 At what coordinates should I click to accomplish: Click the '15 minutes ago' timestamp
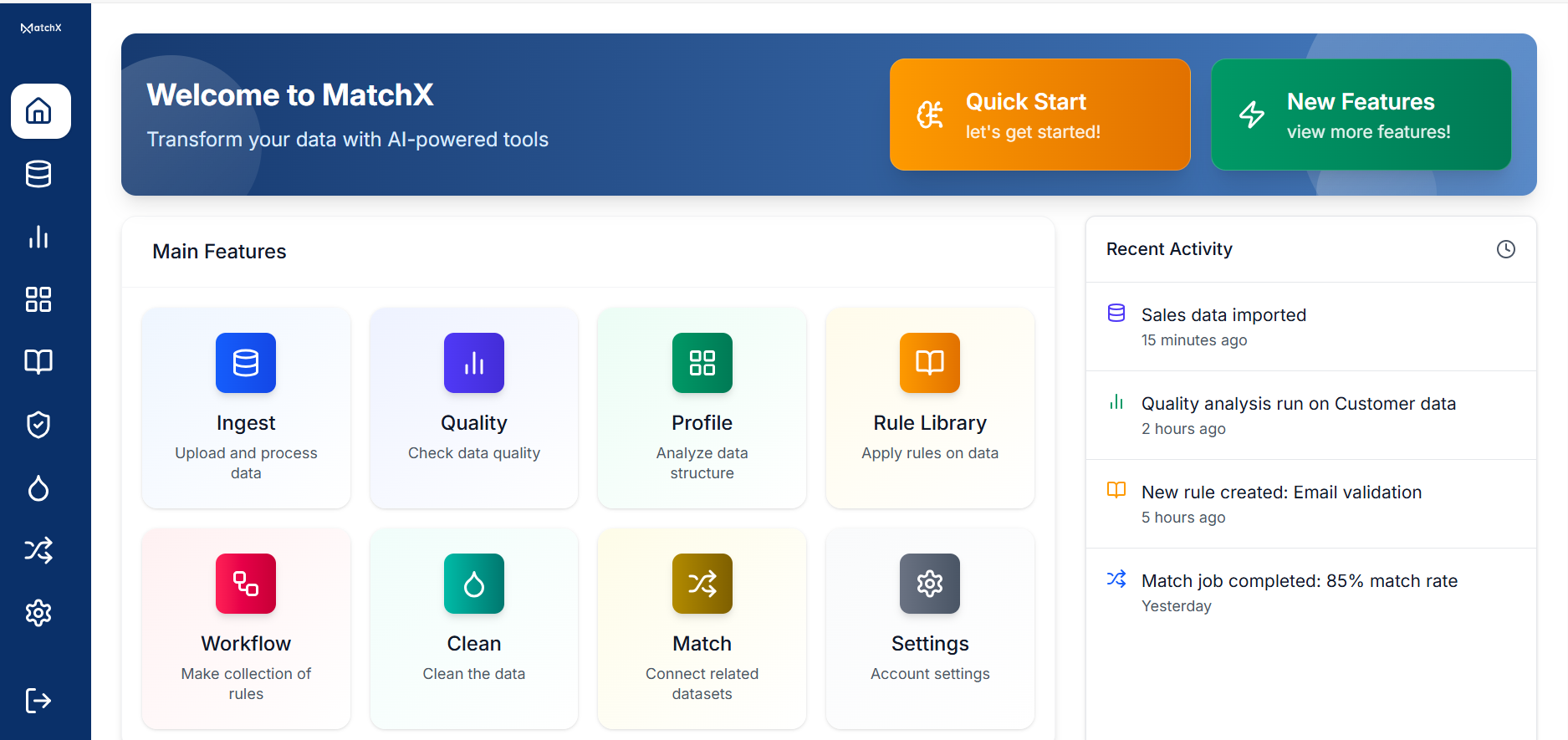1194,340
